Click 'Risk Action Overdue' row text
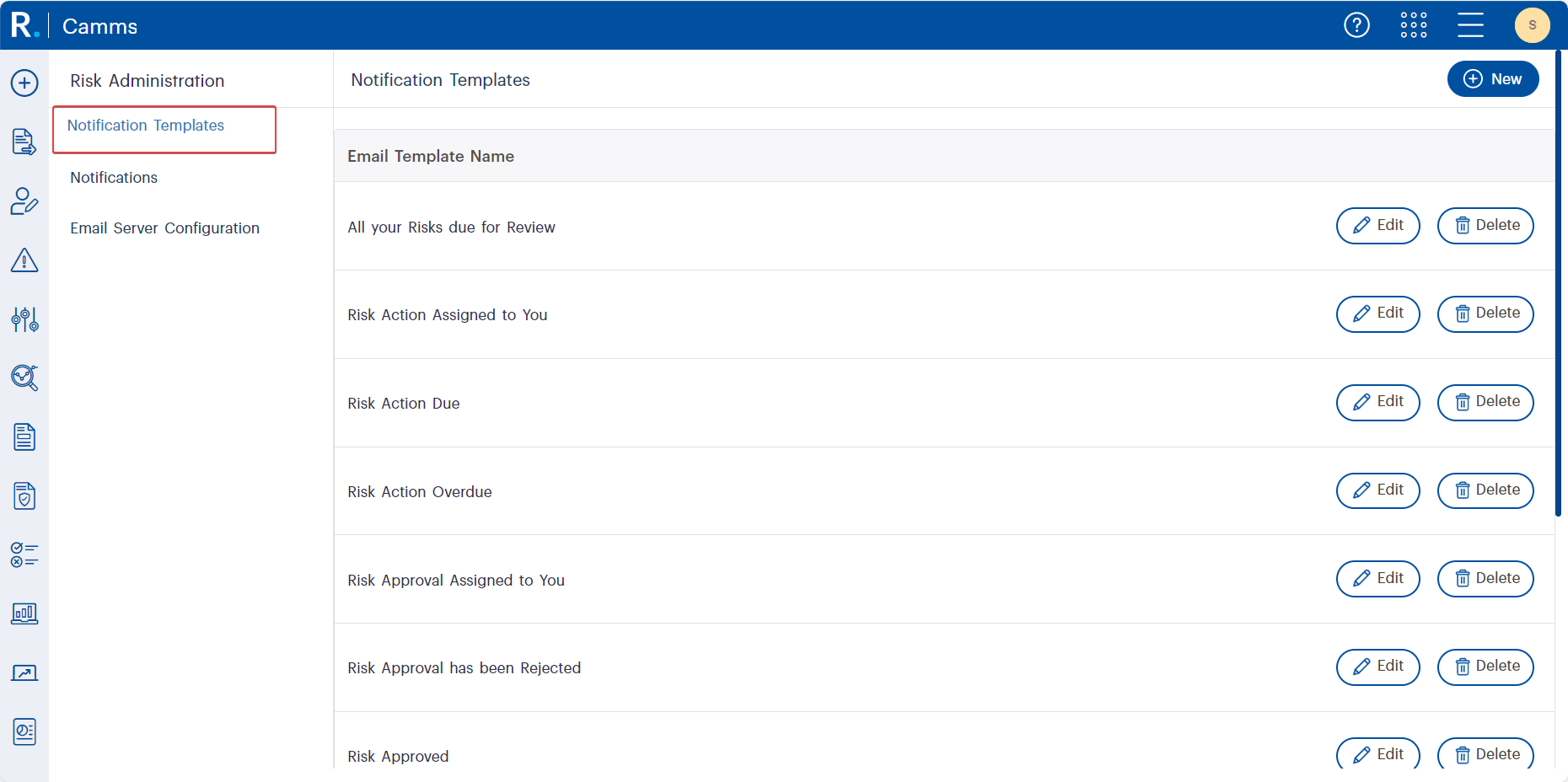This screenshot has width=1568, height=782. coord(420,492)
